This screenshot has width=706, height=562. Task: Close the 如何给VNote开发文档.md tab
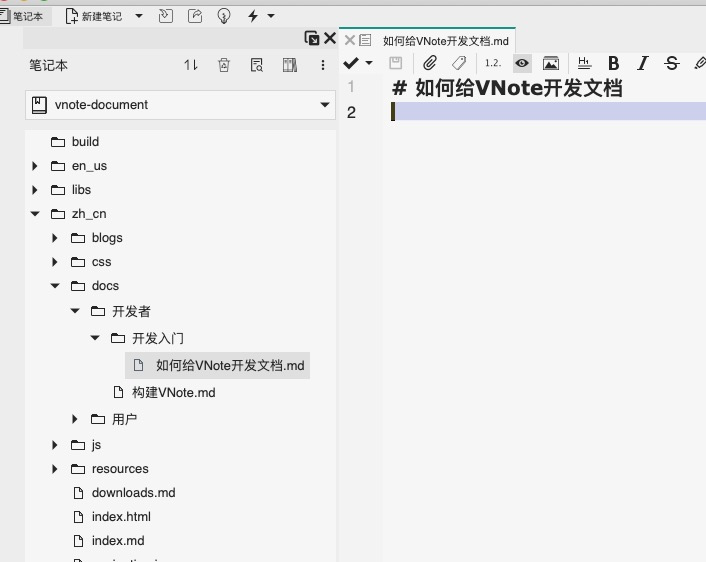[349, 41]
